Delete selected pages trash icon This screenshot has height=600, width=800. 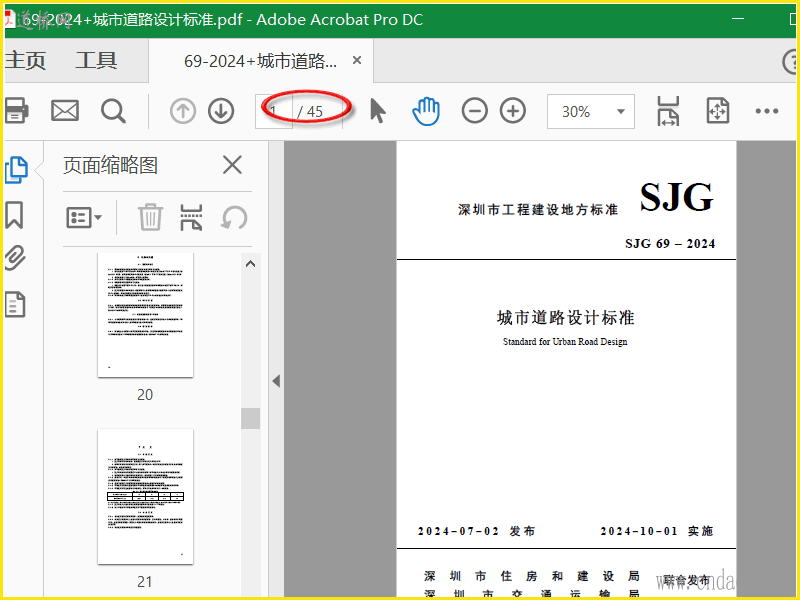pyautogui.click(x=151, y=217)
